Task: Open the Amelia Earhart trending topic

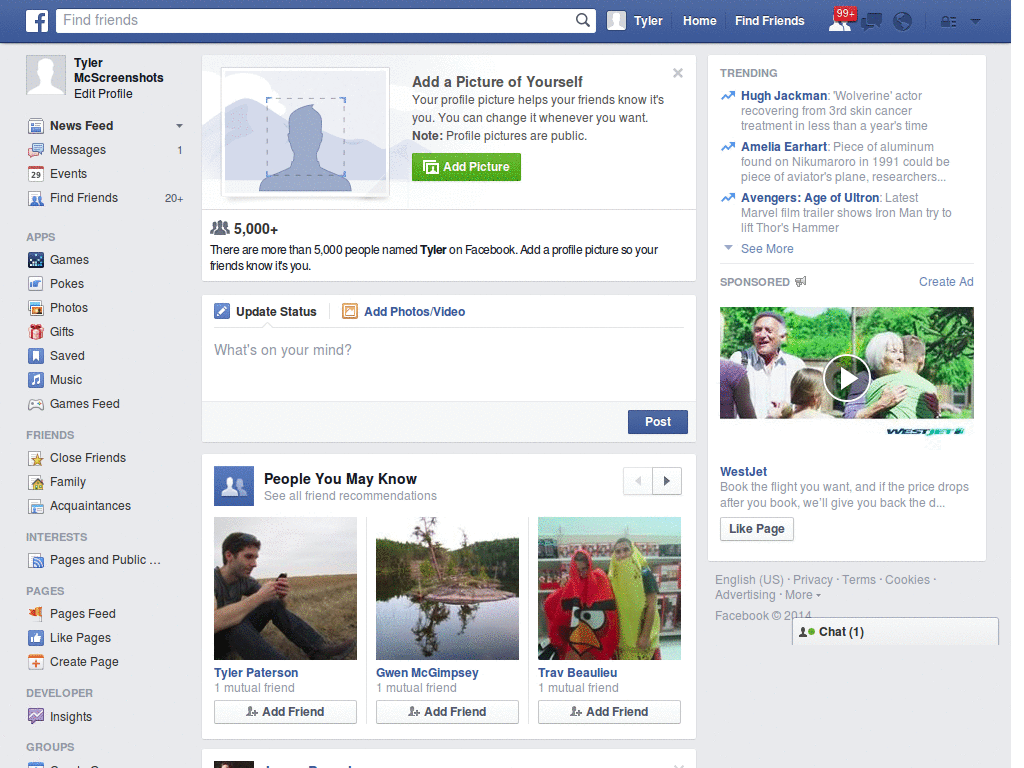Action: coord(784,147)
